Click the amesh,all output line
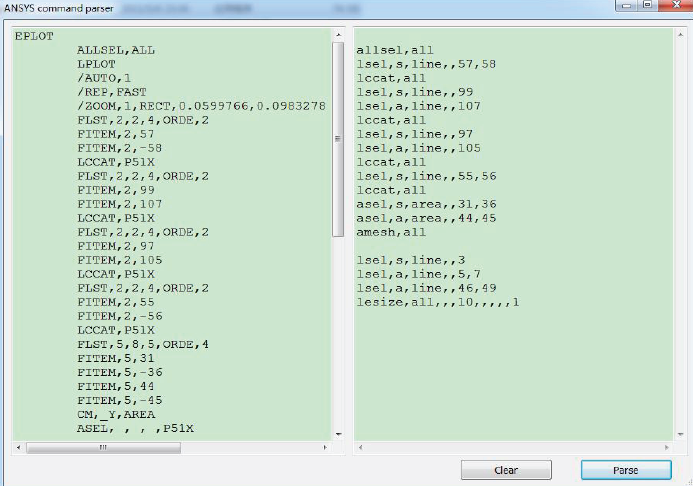The image size is (693, 486). tap(391, 232)
